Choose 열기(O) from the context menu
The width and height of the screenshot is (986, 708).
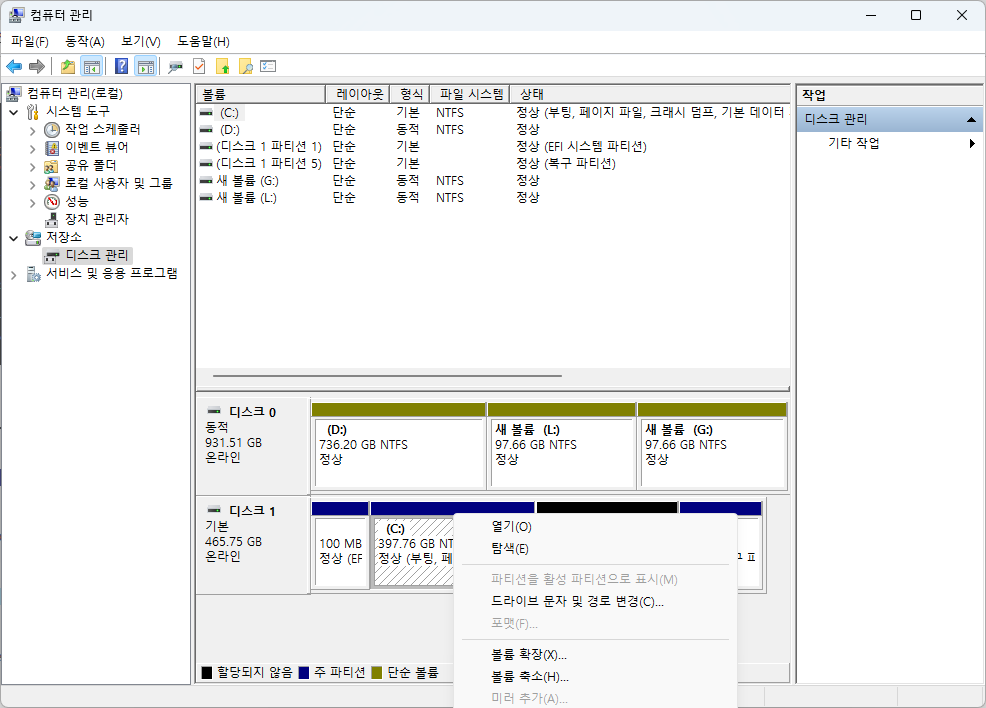click(x=595, y=527)
